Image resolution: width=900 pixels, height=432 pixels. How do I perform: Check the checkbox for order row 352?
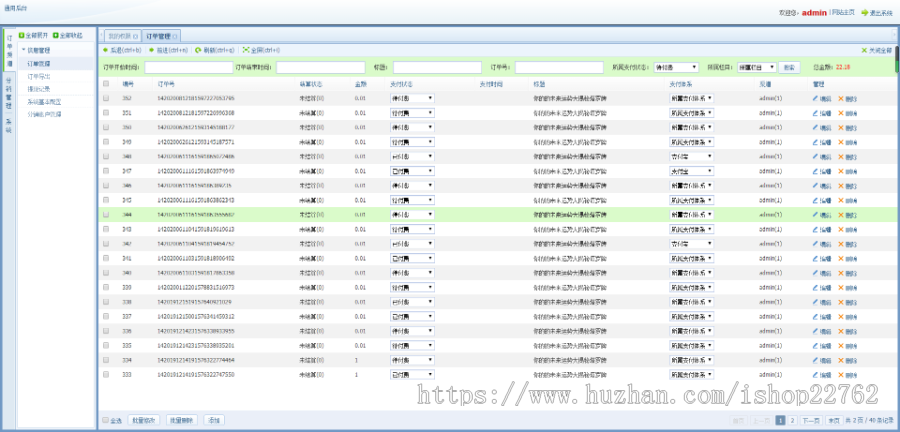pos(106,99)
